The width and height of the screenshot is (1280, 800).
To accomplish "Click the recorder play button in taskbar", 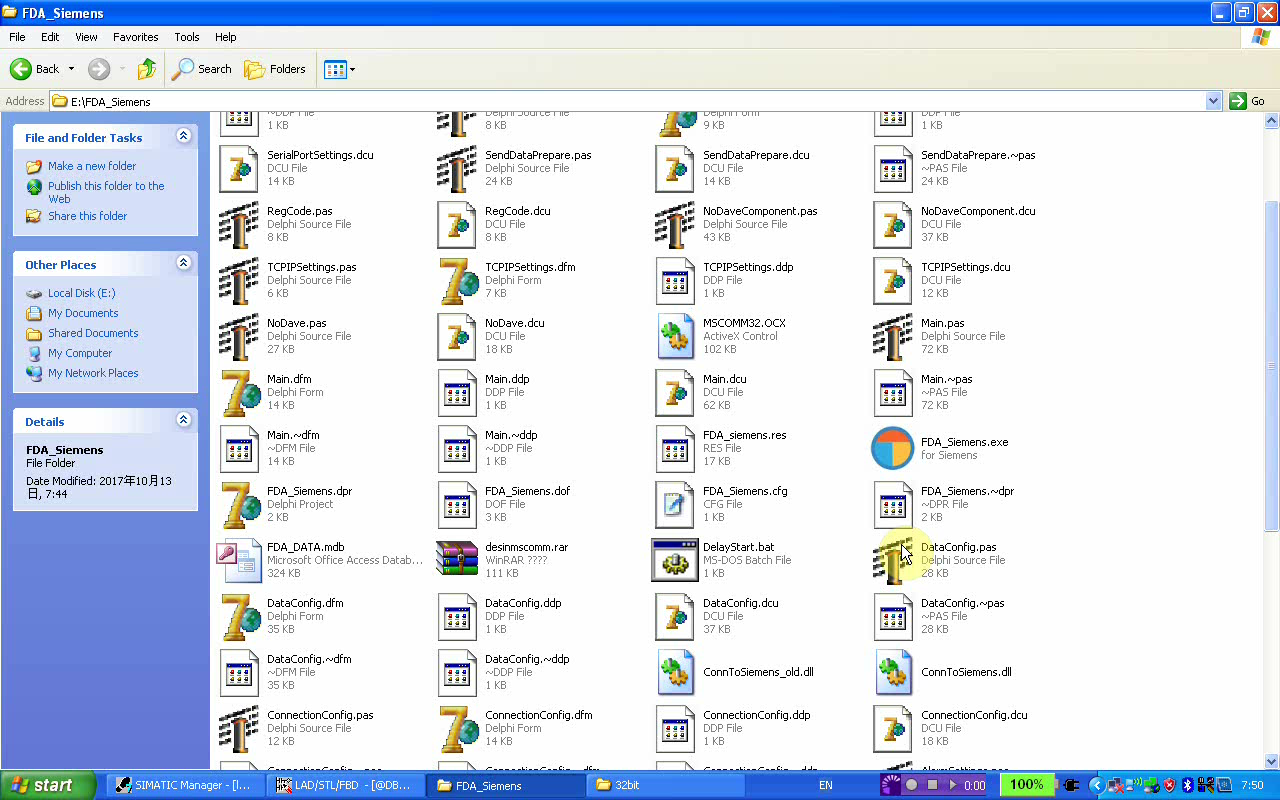I will point(952,785).
